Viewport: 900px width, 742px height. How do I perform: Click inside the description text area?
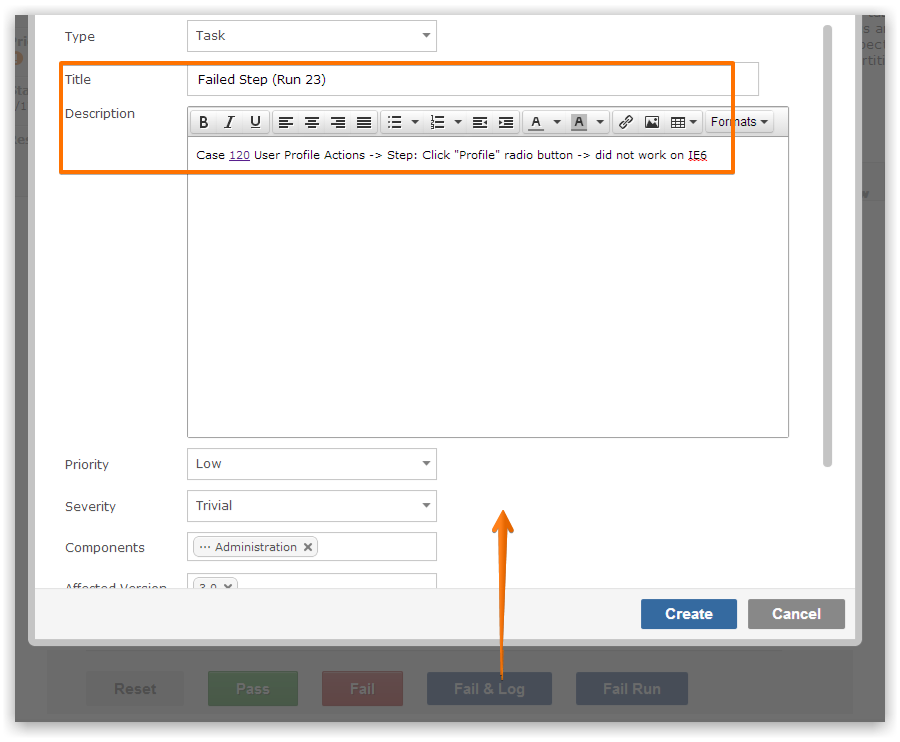(488, 287)
